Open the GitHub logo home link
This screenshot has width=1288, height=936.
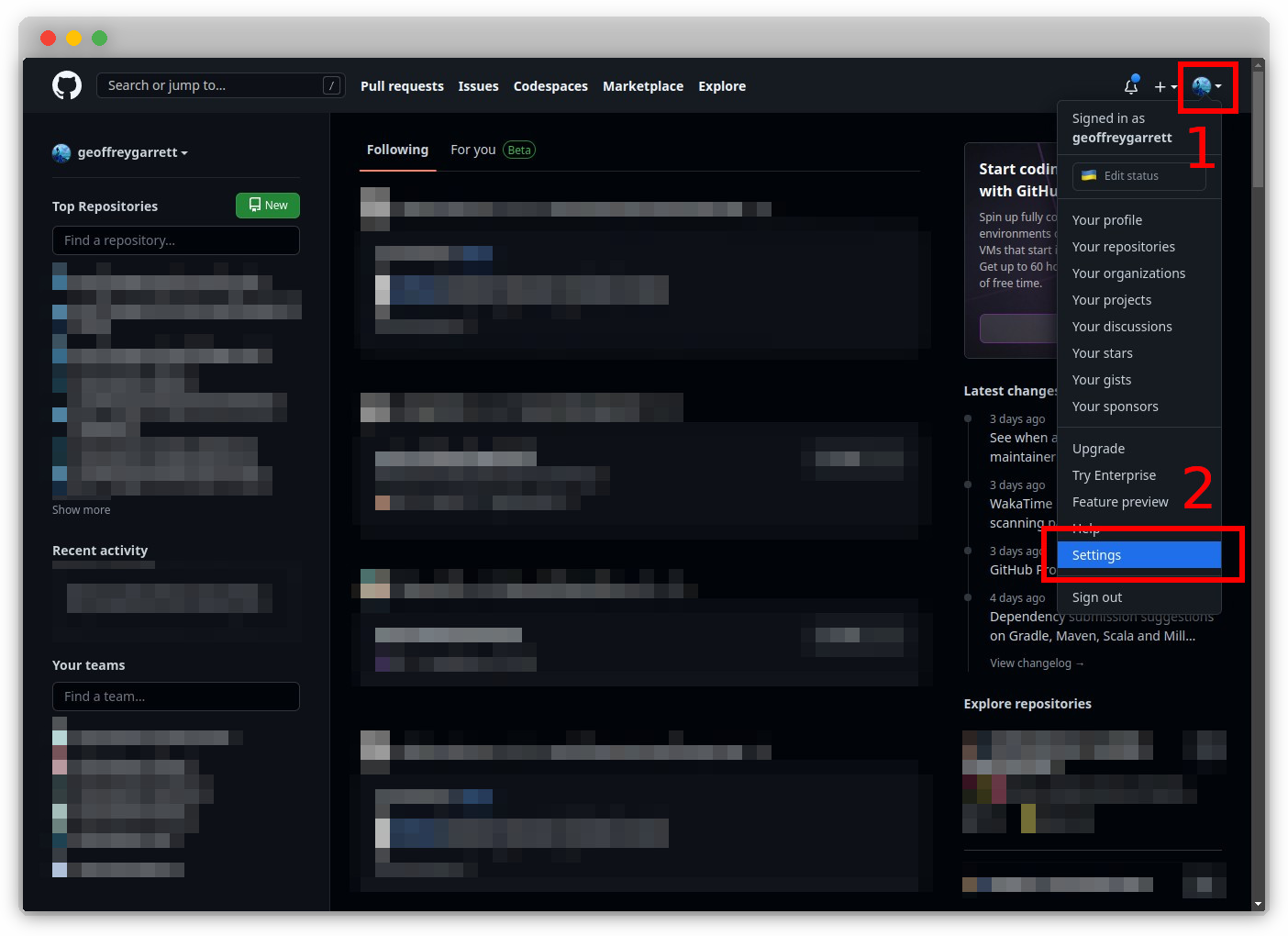point(67,85)
